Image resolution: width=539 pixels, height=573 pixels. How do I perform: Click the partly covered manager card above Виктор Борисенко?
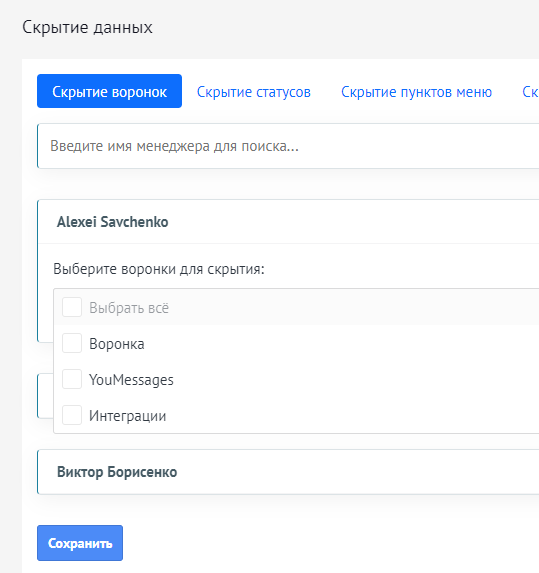(45, 396)
